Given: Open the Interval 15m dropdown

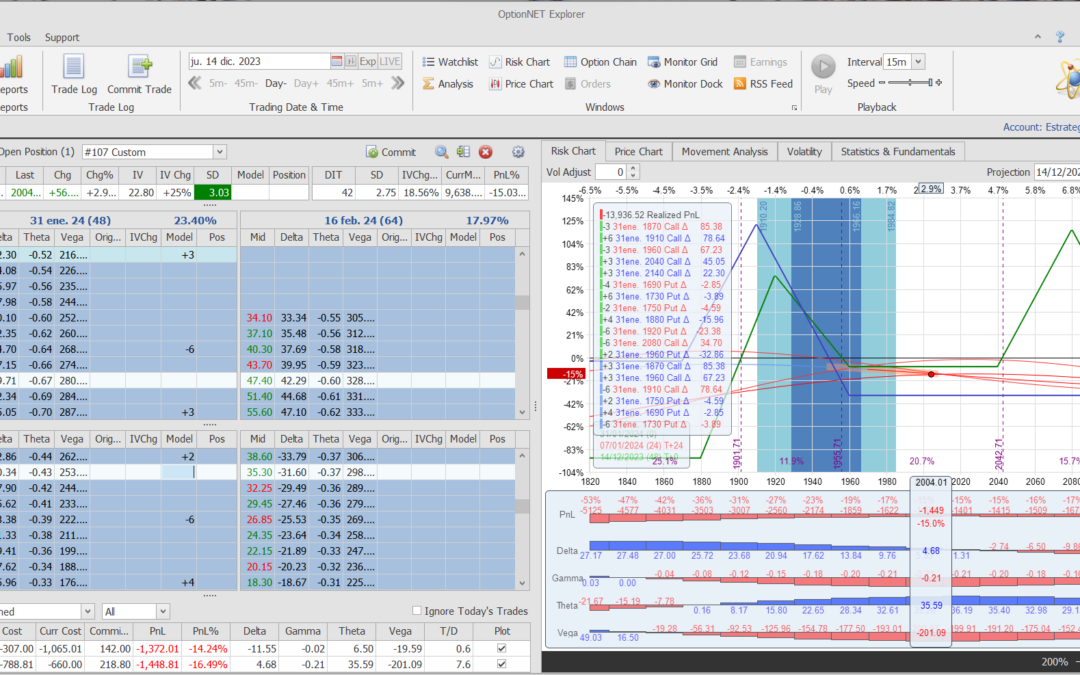Looking at the screenshot, I should click(x=918, y=62).
